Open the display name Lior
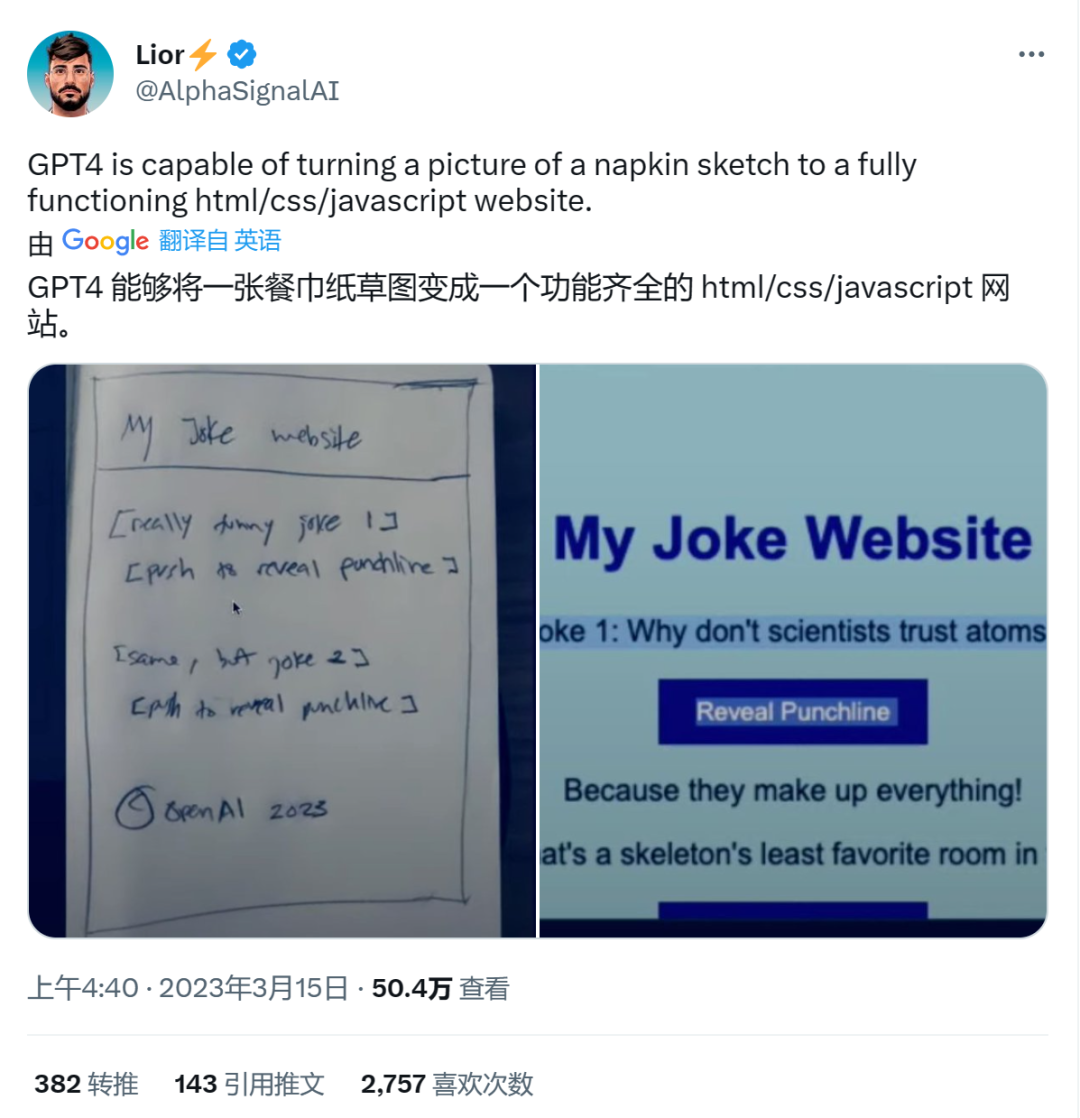This screenshot has height=1118, width=1080. pos(160,55)
